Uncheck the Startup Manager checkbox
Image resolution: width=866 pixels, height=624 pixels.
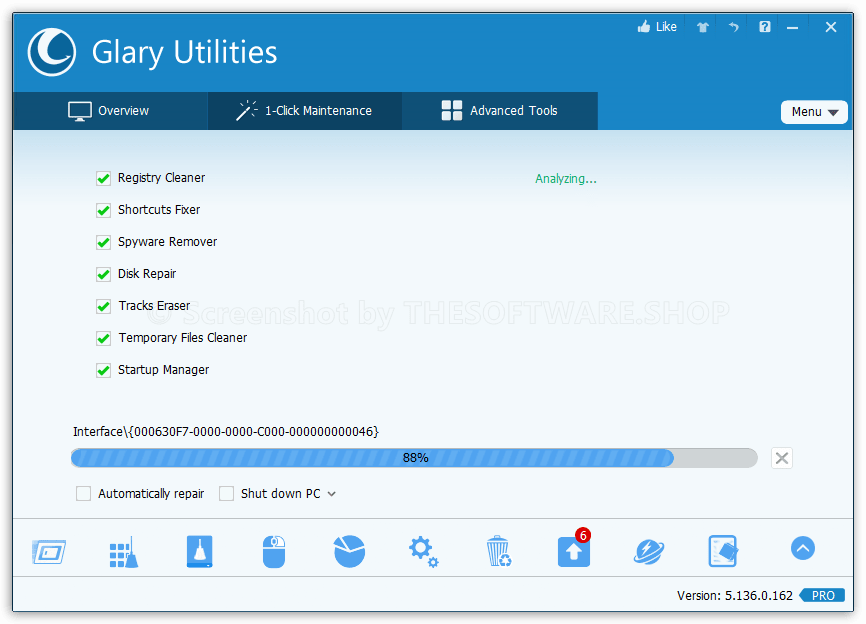[x=103, y=371]
